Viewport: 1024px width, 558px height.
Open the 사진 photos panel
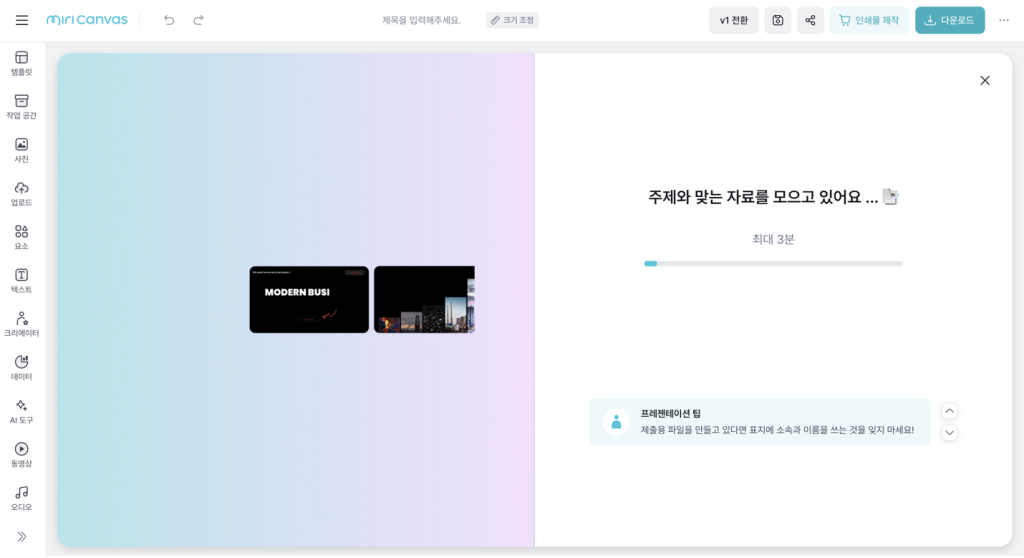coord(22,150)
